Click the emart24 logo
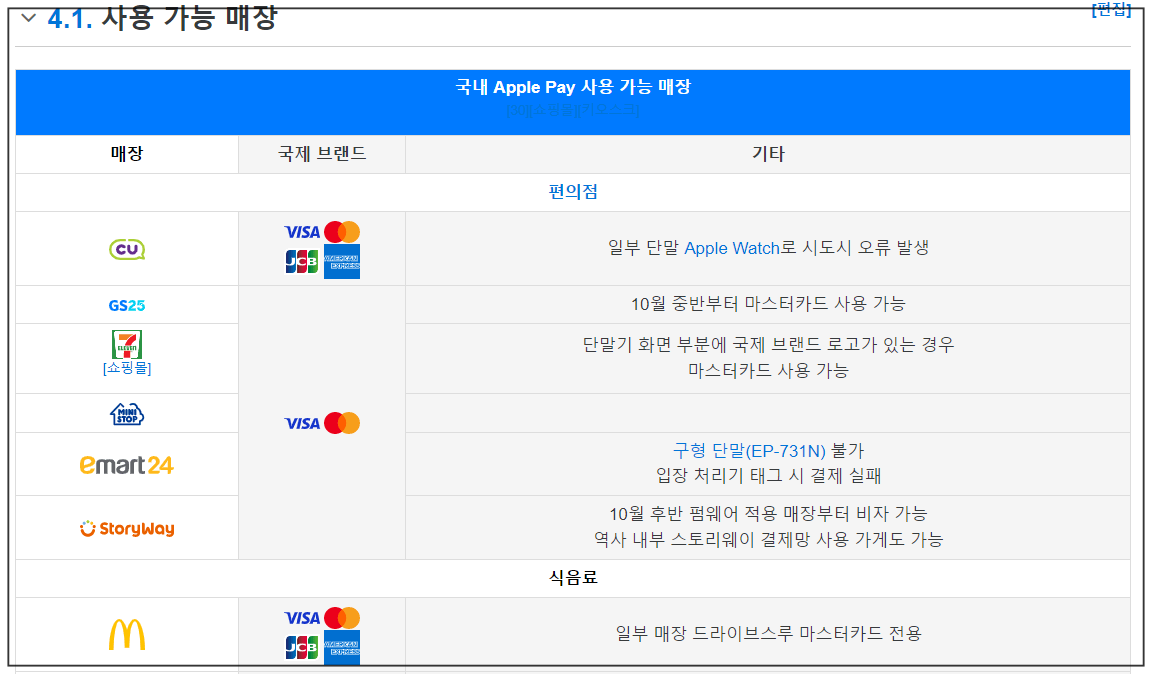This screenshot has width=1152, height=674. click(x=127, y=465)
